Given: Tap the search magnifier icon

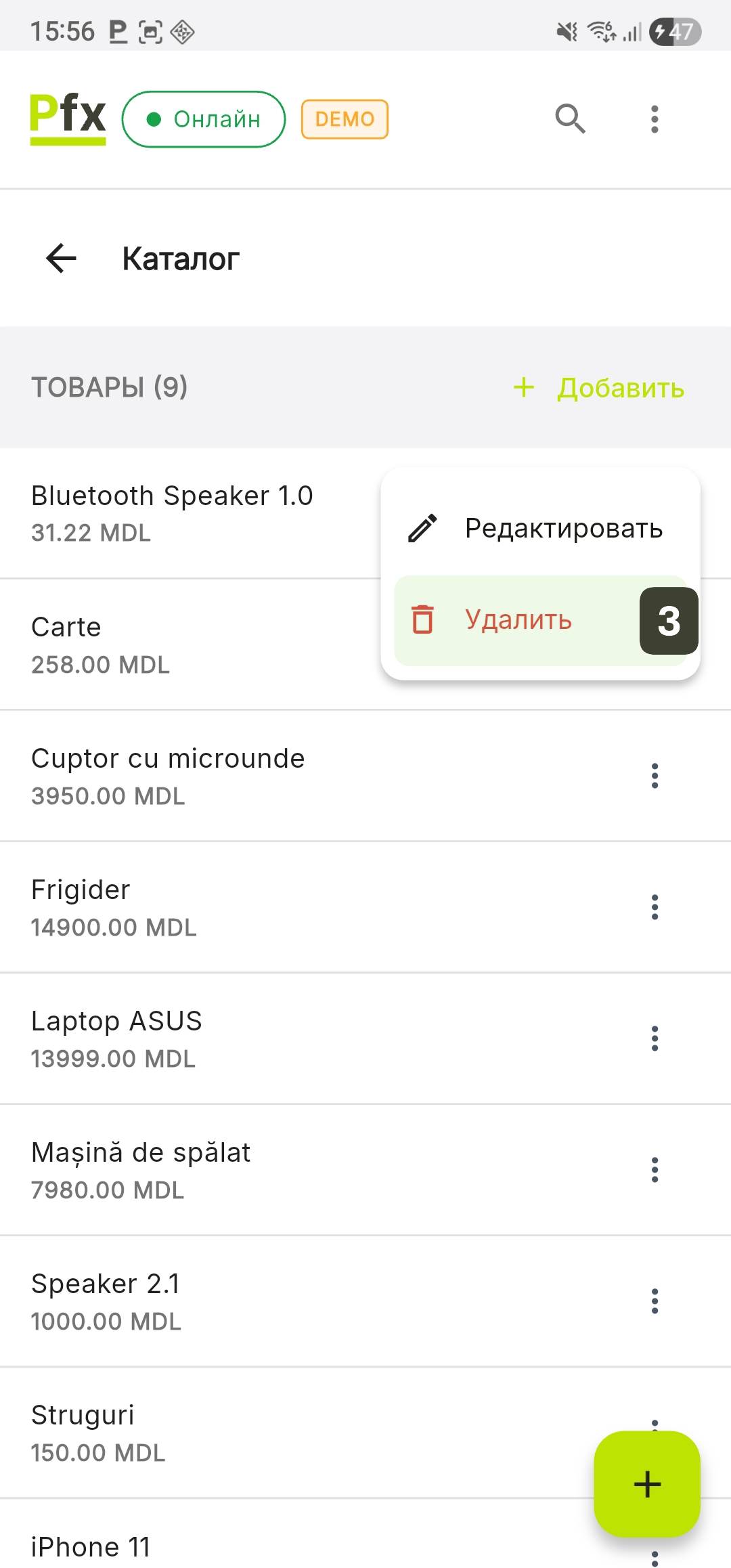Looking at the screenshot, I should (570, 119).
